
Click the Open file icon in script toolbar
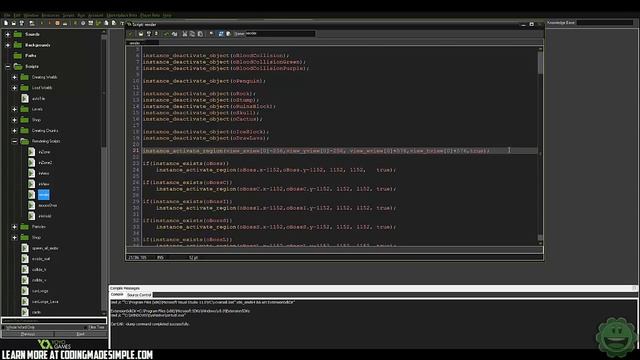(x=141, y=34)
